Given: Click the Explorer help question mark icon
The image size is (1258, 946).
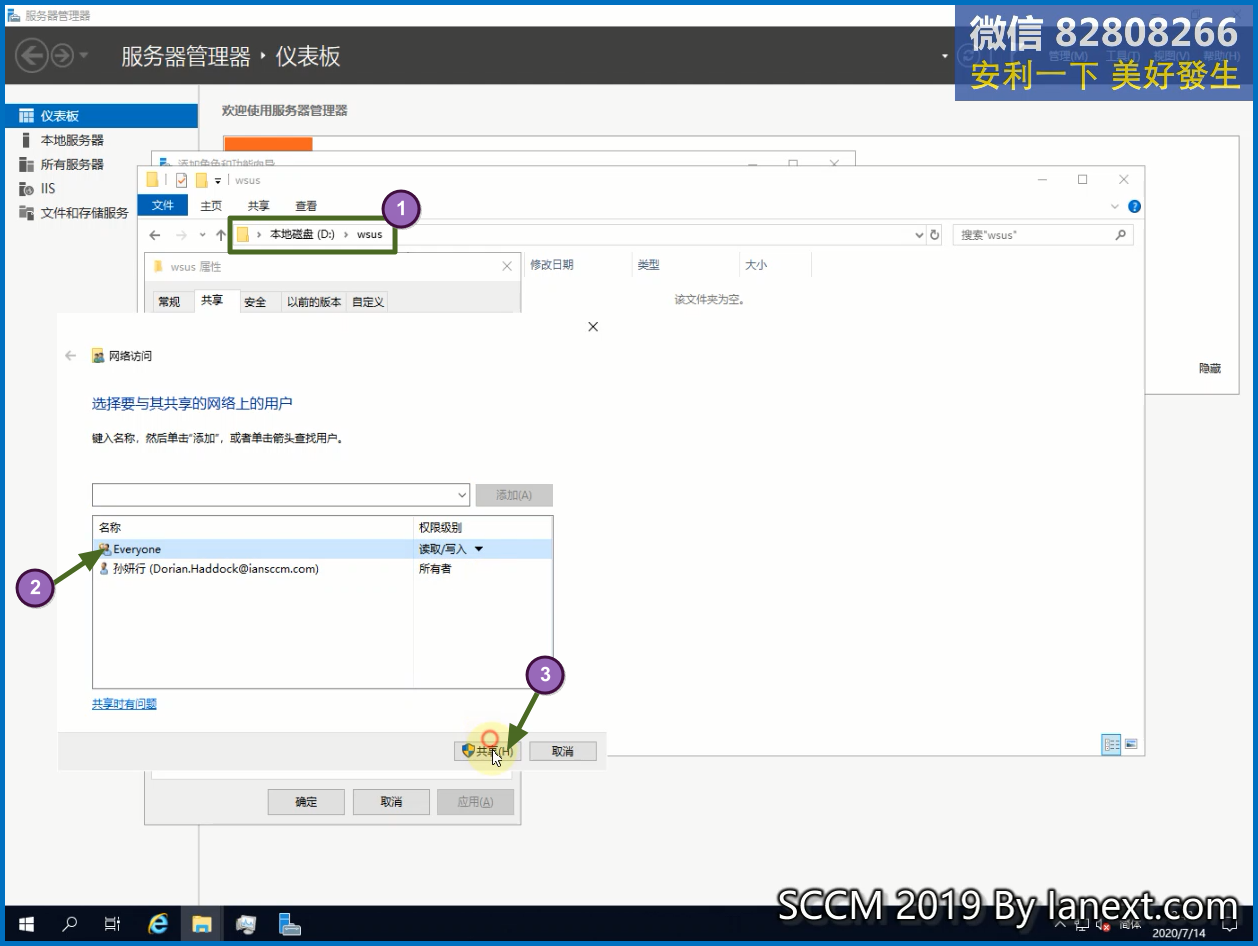Looking at the screenshot, I should tap(1134, 206).
